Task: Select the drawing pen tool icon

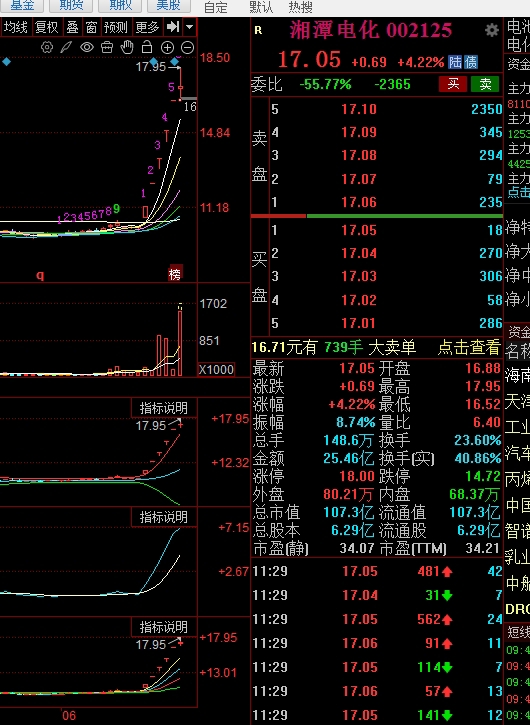Action: point(67,47)
